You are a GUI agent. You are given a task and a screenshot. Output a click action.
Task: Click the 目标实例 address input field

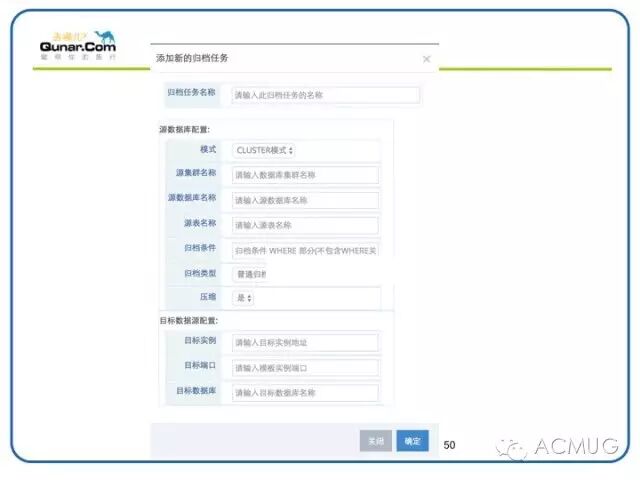click(x=305, y=342)
